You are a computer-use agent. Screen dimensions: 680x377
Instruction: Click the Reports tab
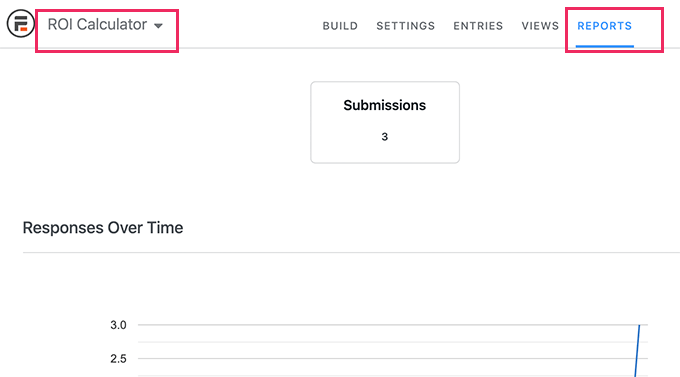pos(605,26)
